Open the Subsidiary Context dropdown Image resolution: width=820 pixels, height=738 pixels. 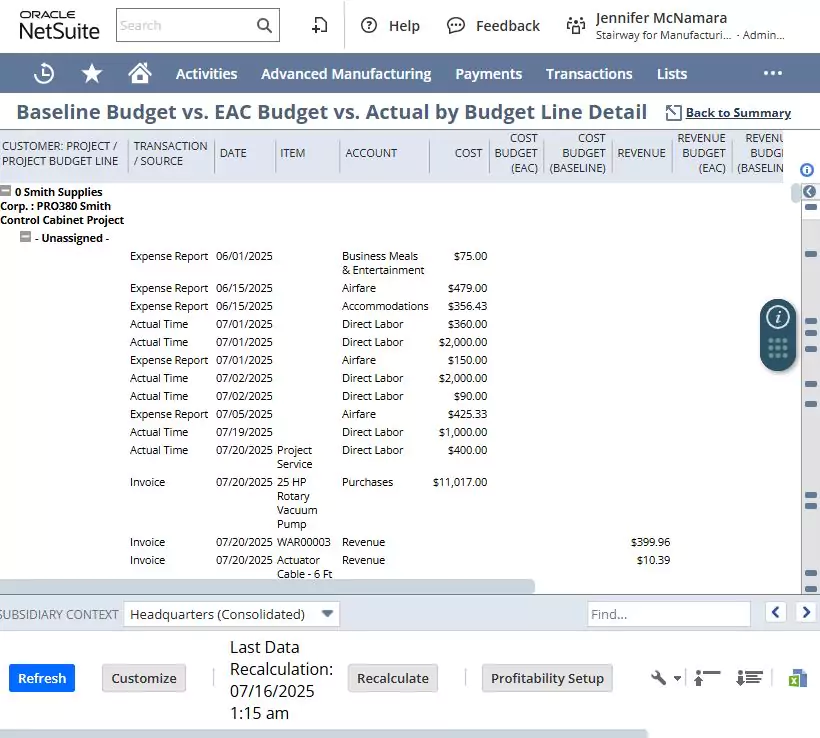(x=232, y=614)
